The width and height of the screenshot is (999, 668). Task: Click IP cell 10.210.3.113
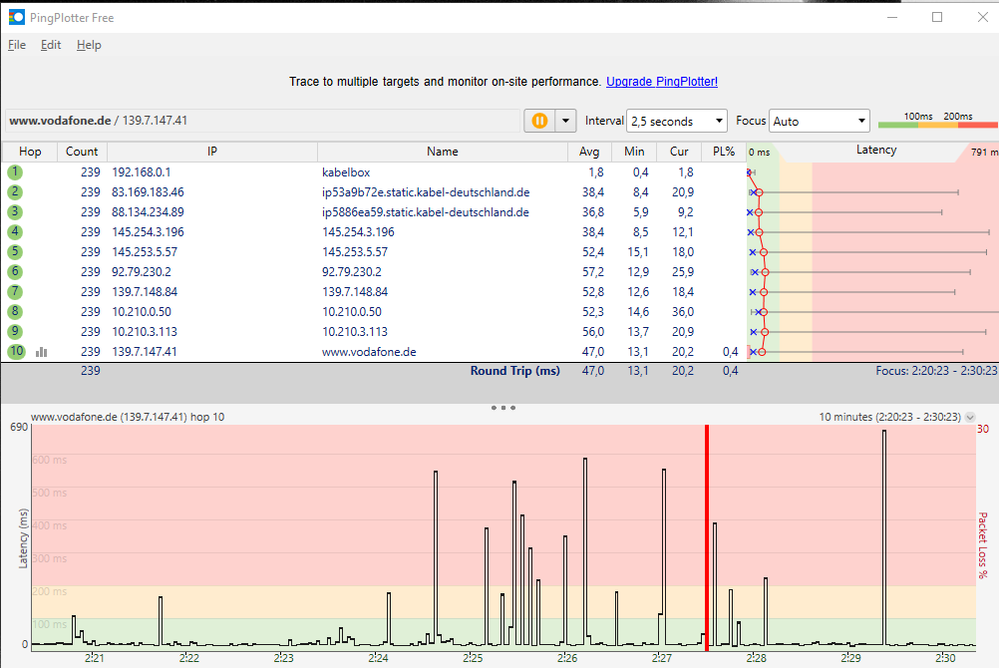[x=145, y=331]
